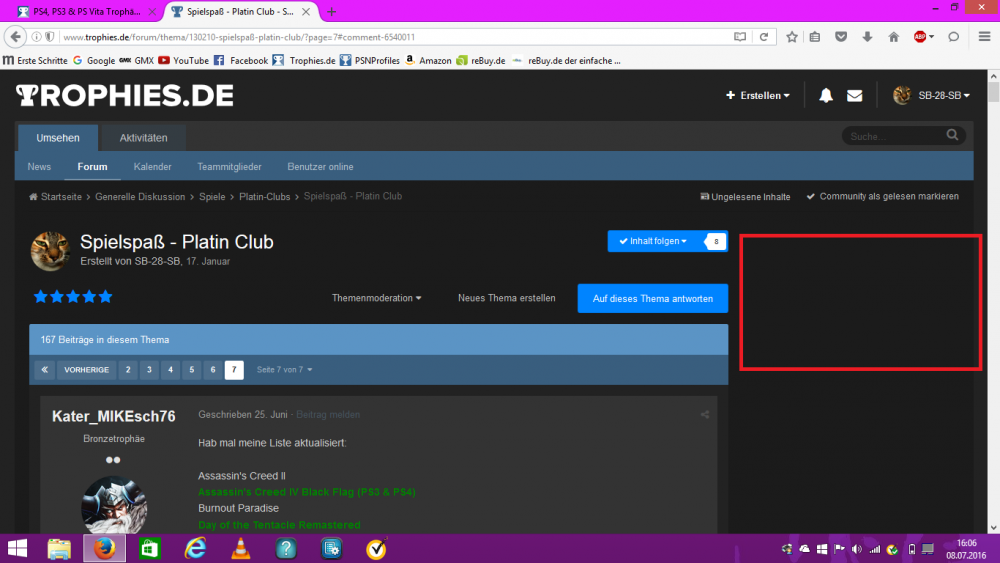Viewport: 1000px width, 563px height.
Task: Open the Platin-Clubs breadcrumb link
Action: tap(264, 197)
